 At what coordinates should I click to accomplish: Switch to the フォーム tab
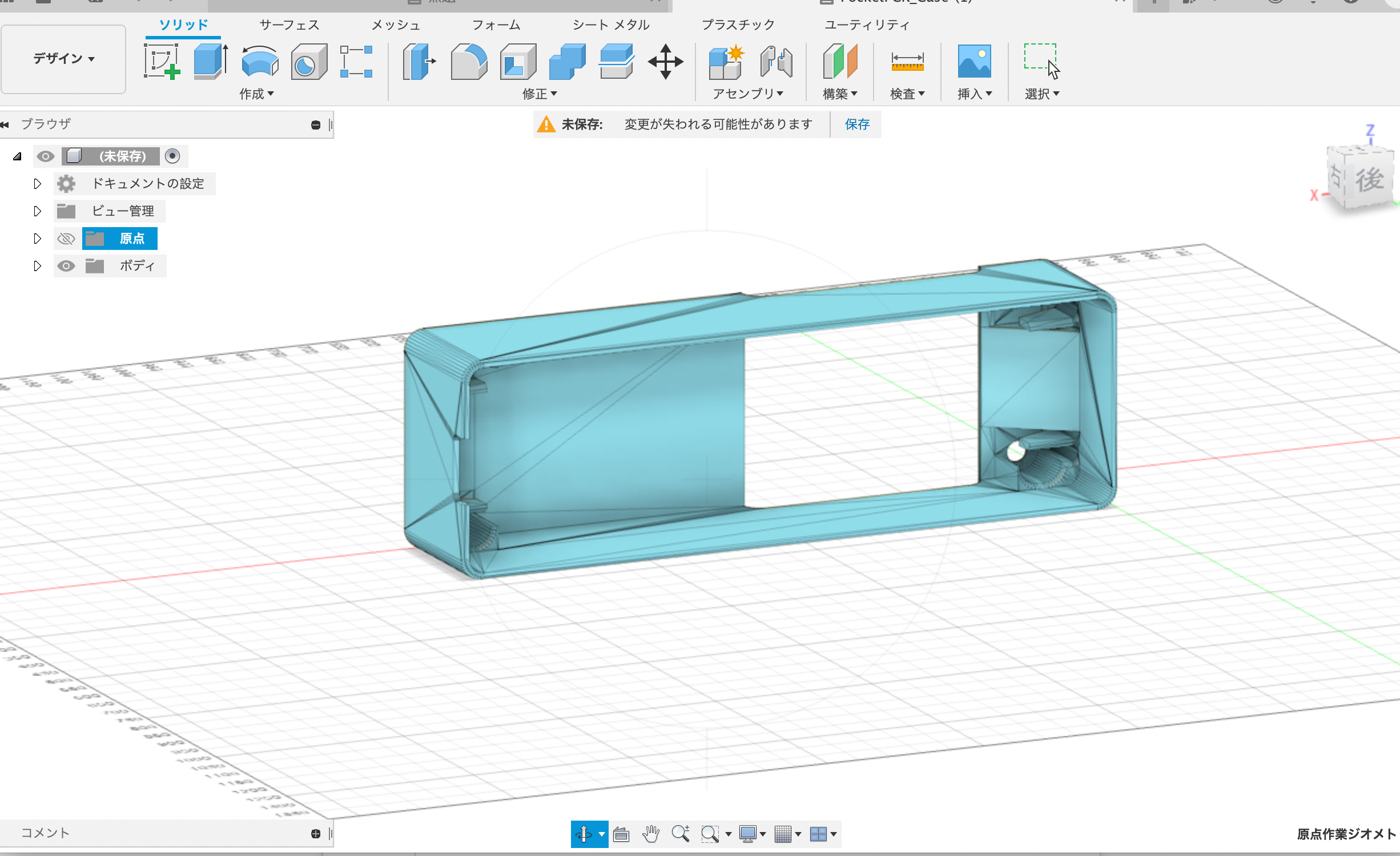click(496, 25)
